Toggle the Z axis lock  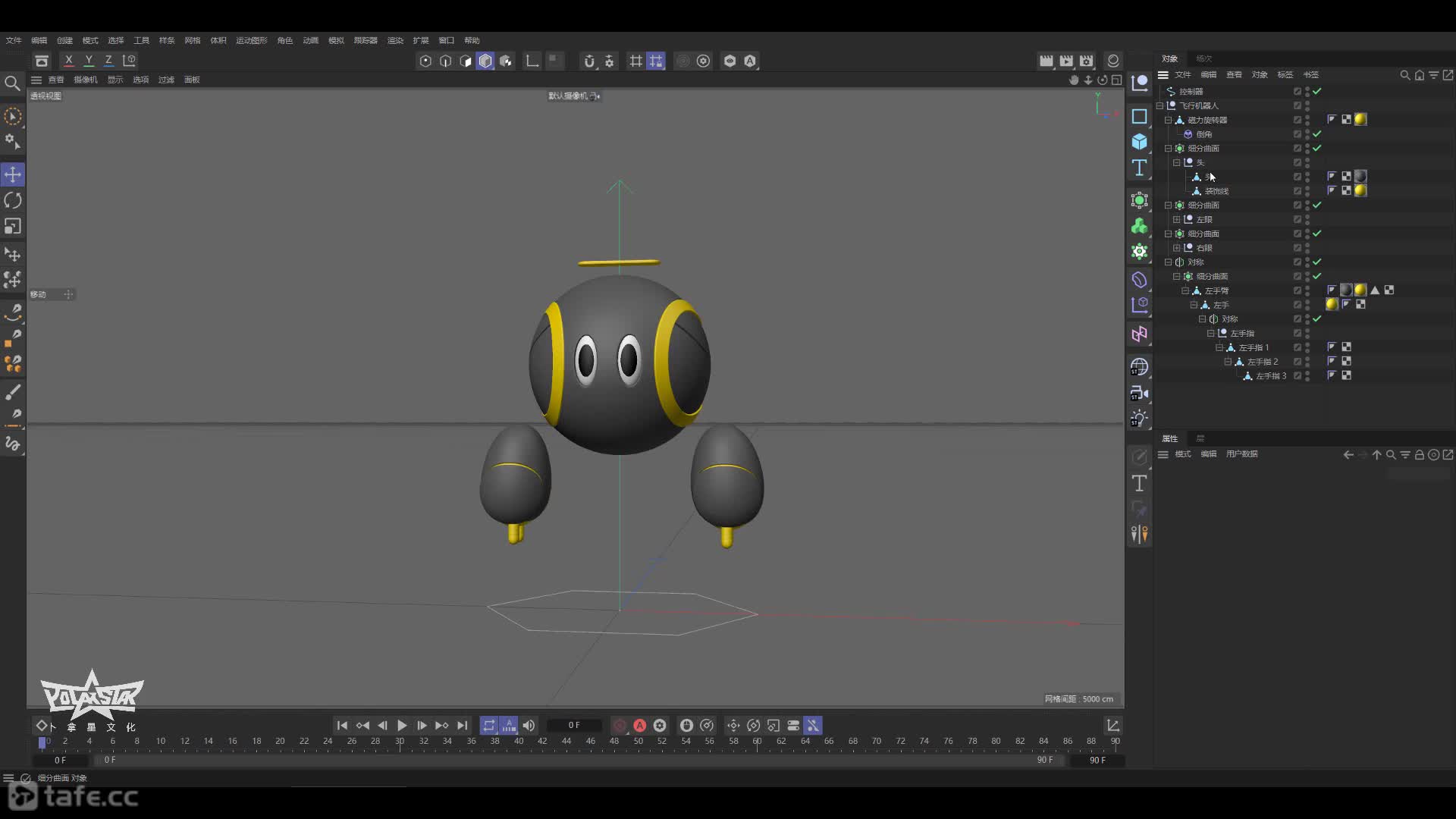[108, 60]
